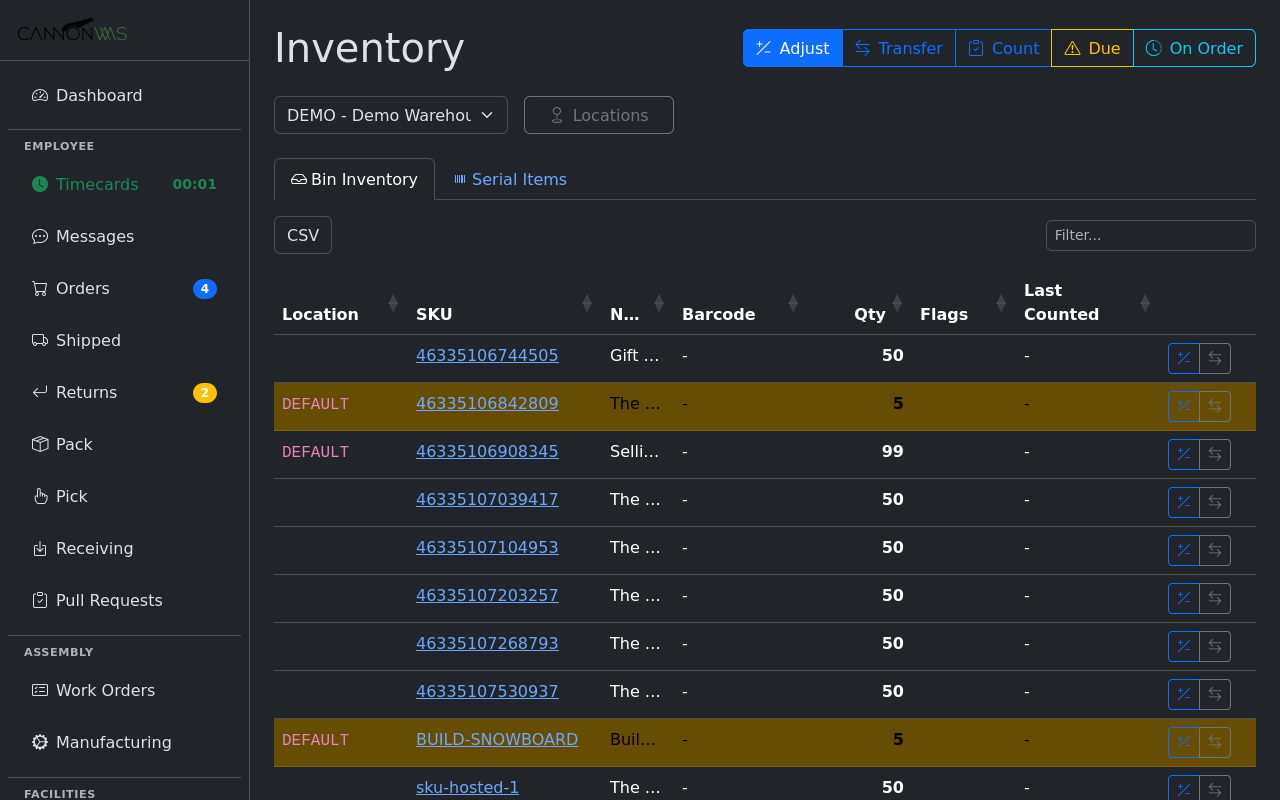Click the Manufacturing gear icon in the sidebar
The image size is (1280, 800).
coord(39,742)
